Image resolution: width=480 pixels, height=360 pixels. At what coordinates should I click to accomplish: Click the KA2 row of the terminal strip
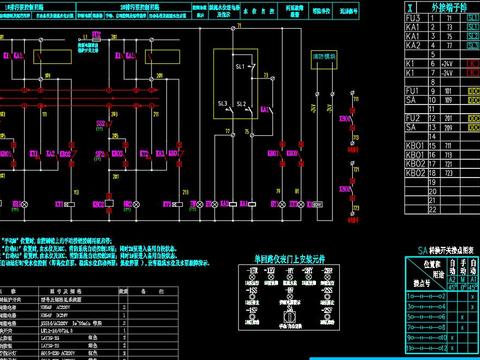[442, 45]
